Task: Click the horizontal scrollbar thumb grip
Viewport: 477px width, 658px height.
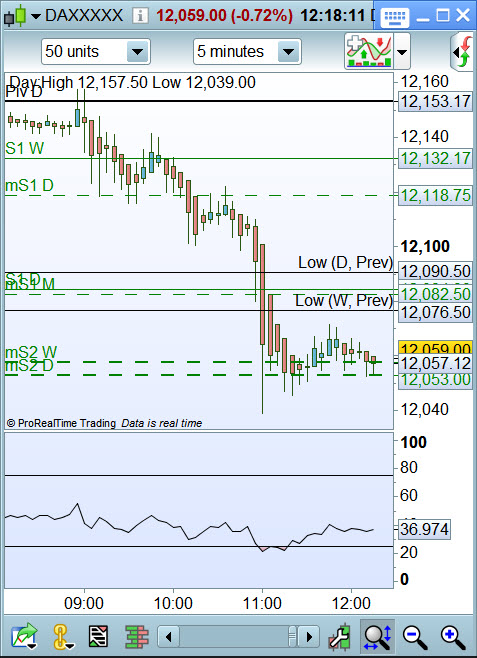Action: tap(292, 637)
